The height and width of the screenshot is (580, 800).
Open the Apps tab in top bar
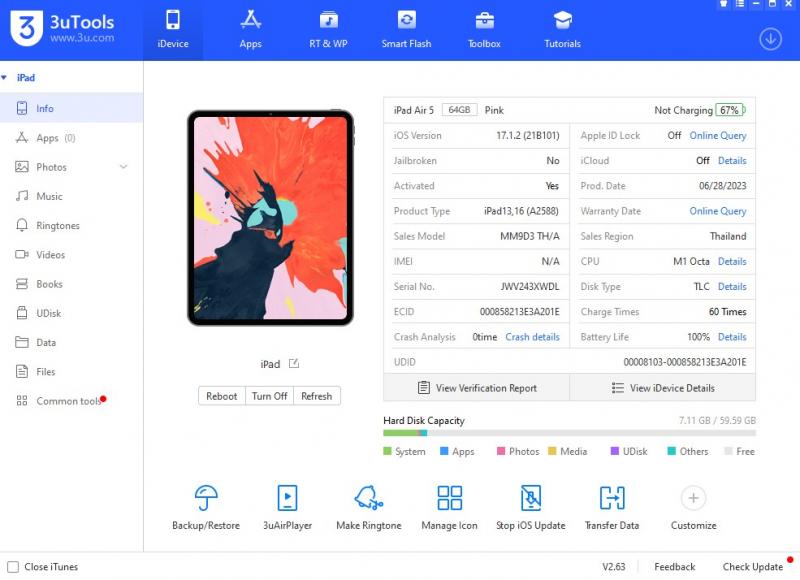pos(251,30)
